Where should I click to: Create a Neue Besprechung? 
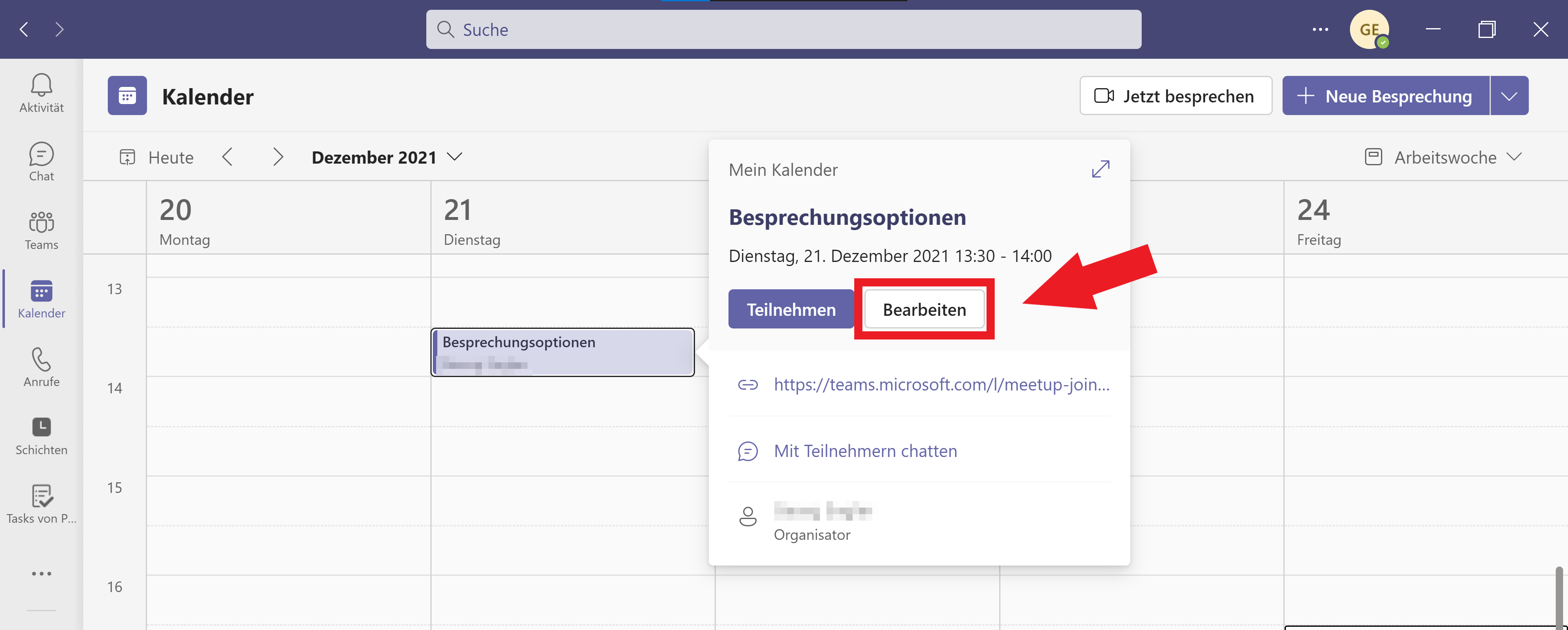1385,95
